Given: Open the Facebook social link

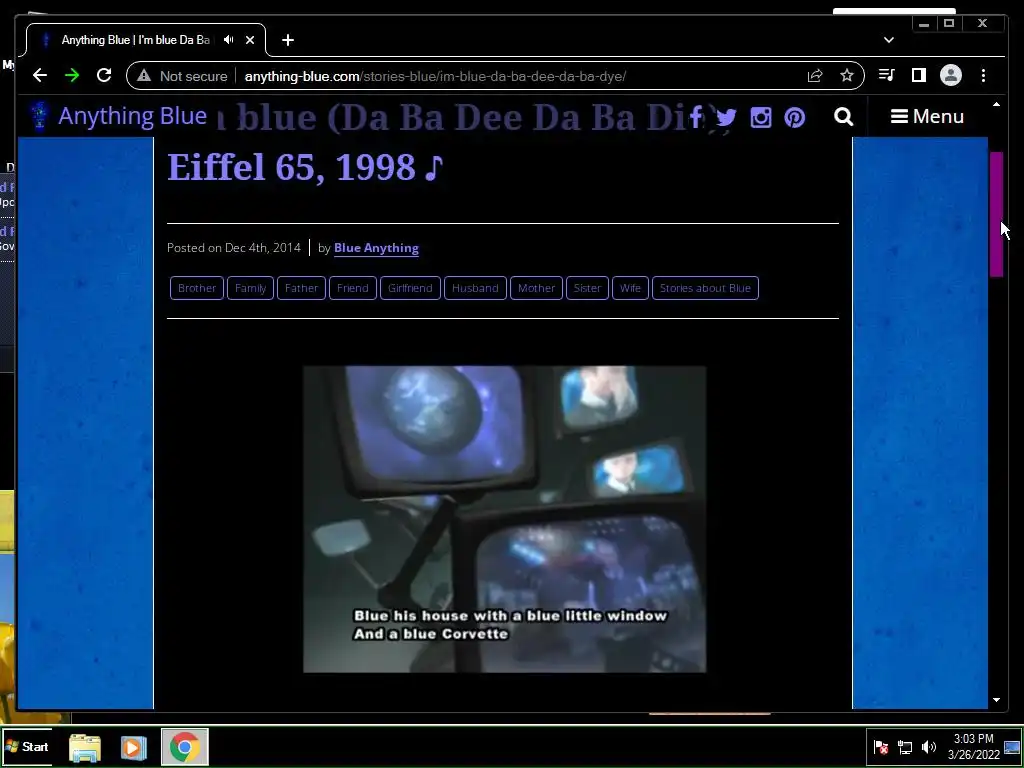Looking at the screenshot, I should 696,117.
